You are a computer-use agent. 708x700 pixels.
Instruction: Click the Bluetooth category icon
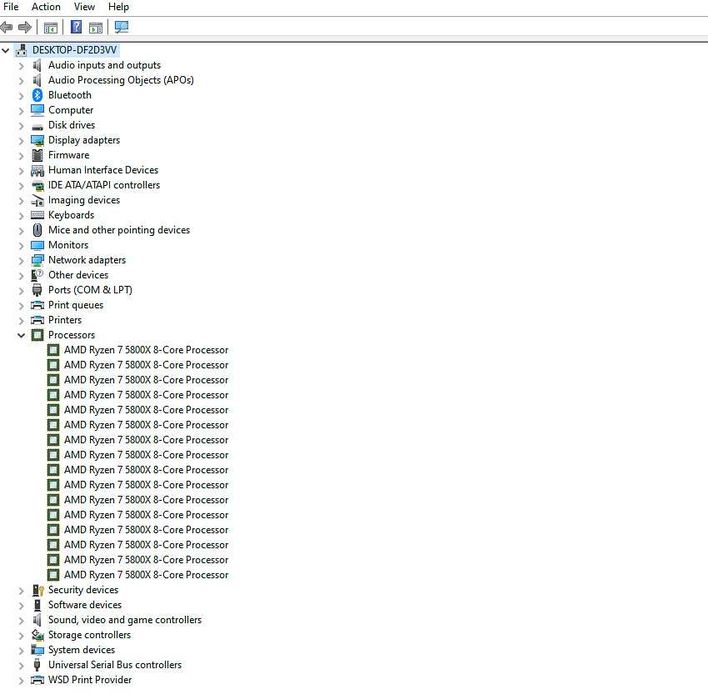pos(37,95)
